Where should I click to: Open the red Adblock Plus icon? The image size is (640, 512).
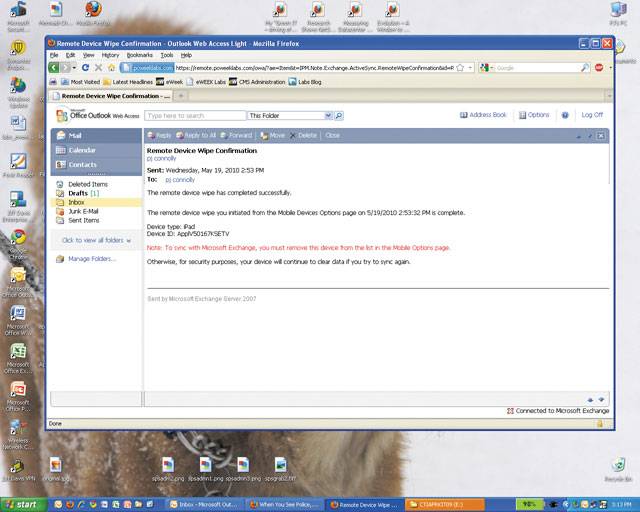[599, 67]
